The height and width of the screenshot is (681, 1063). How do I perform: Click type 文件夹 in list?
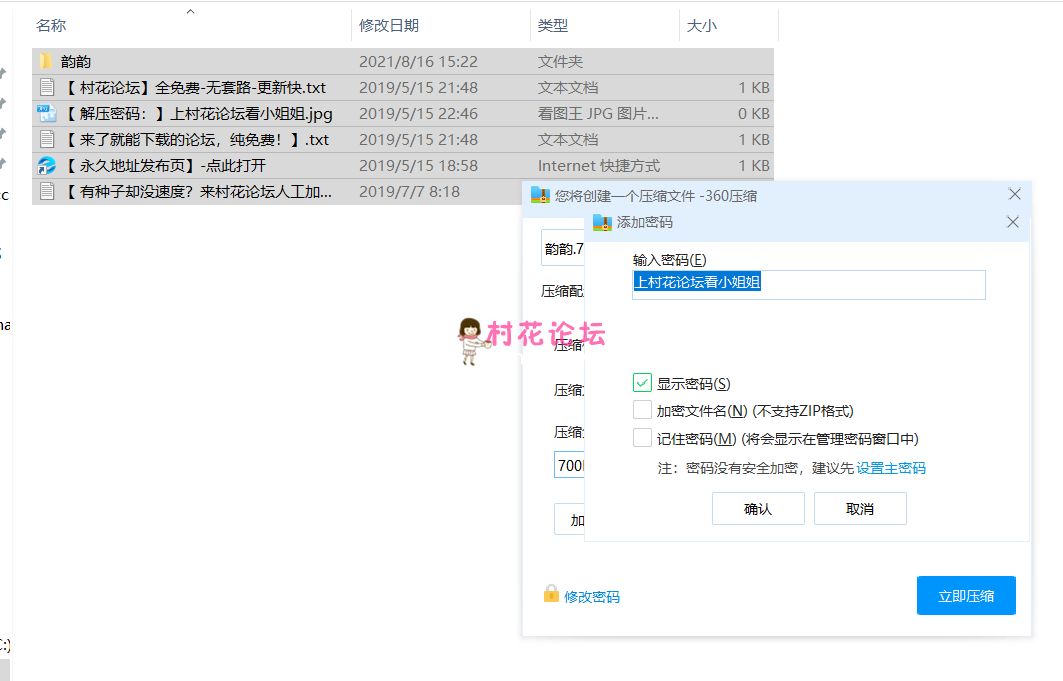pyautogui.click(x=560, y=62)
